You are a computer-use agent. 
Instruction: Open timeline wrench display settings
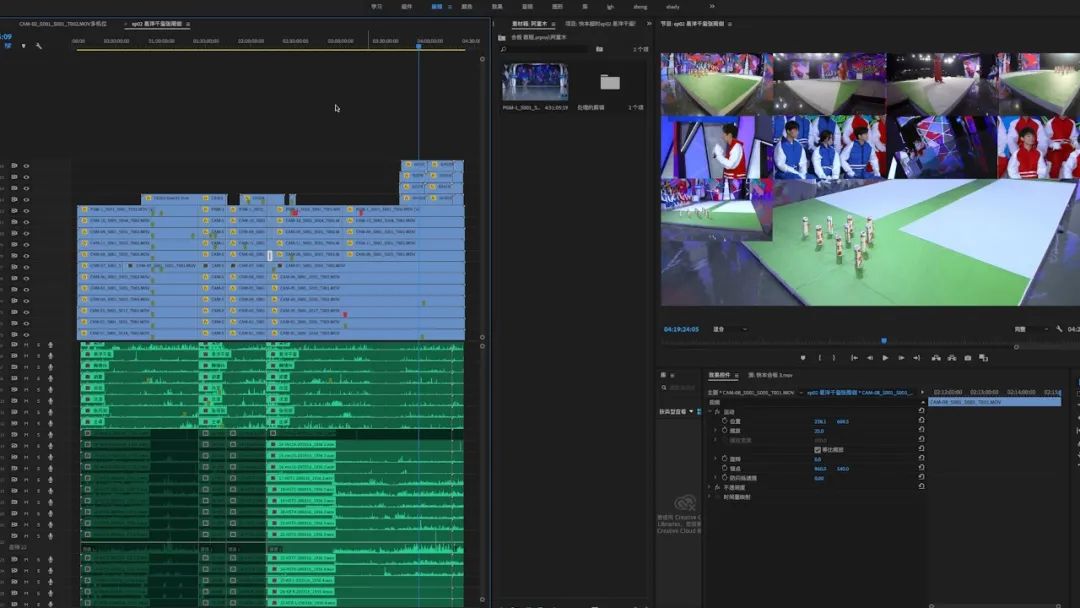pyautogui.click(x=39, y=46)
